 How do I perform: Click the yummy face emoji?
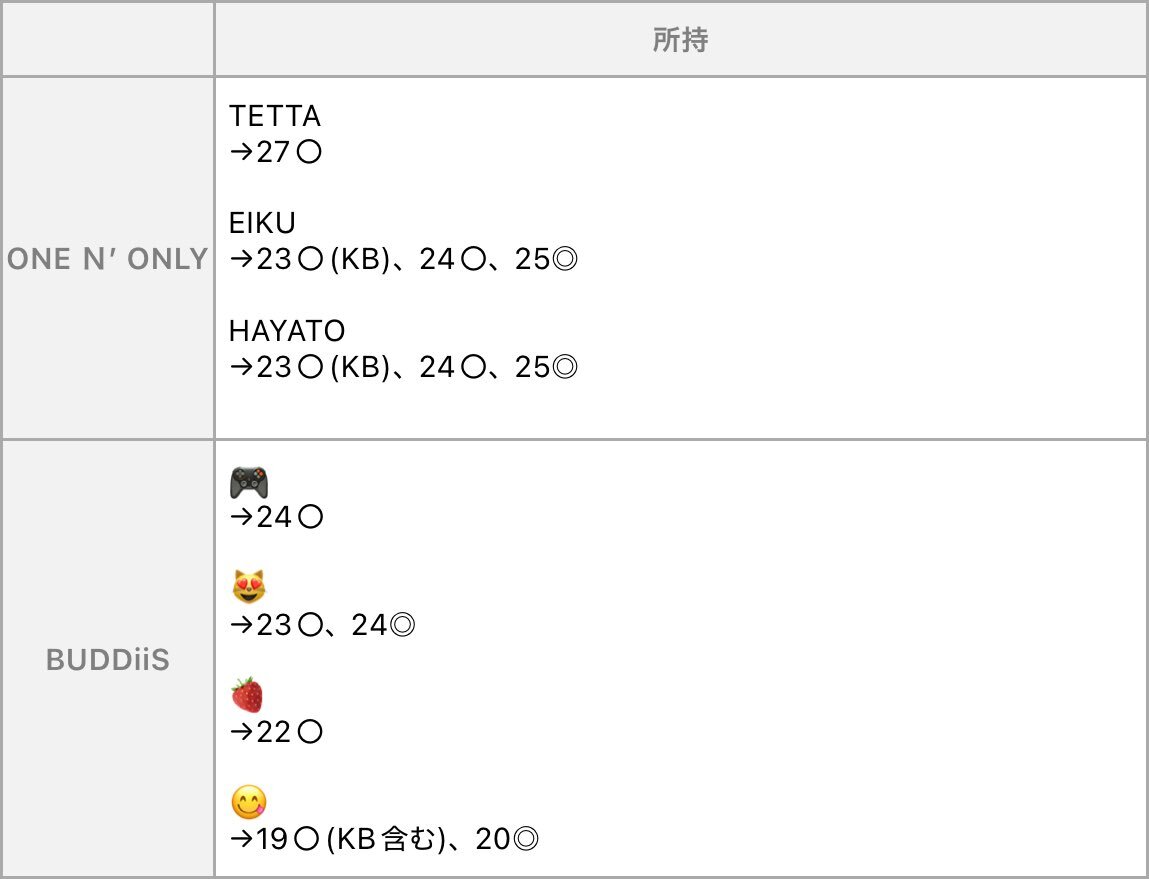(x=249, y=802)
